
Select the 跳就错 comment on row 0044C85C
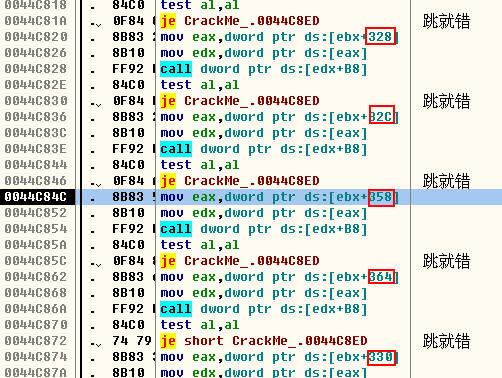(446, 261)
